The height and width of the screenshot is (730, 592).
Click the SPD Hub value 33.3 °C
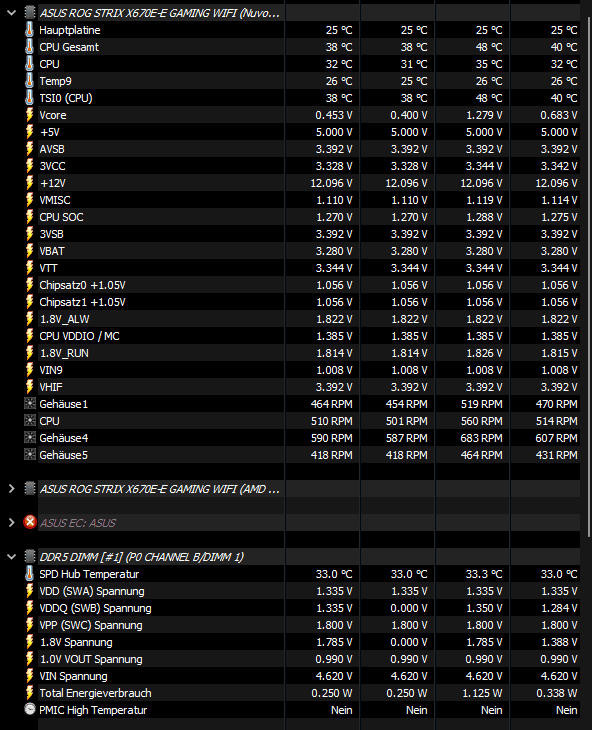click(484, 574)
